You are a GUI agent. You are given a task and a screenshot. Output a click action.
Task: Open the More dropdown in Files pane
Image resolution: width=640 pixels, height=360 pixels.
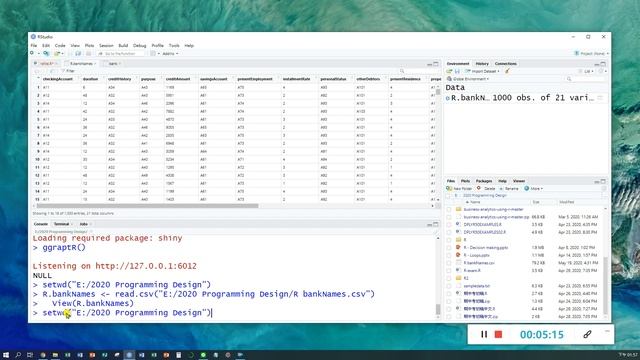(x=533, y=189)
